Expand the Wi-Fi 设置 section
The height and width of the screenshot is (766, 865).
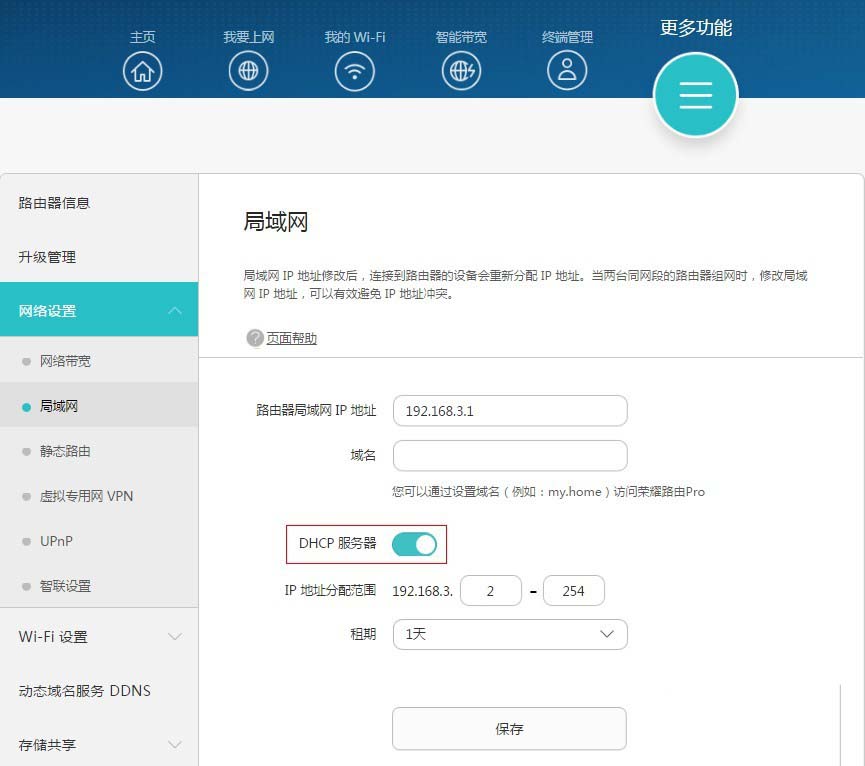pos(99,636)
